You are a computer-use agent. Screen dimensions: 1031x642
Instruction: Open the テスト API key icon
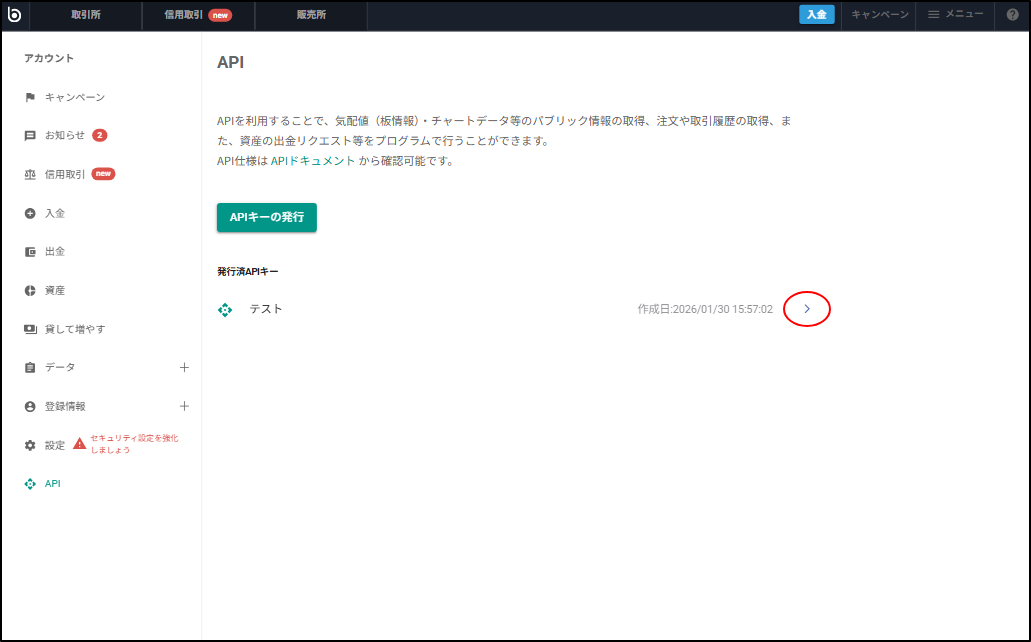point(227,309)
